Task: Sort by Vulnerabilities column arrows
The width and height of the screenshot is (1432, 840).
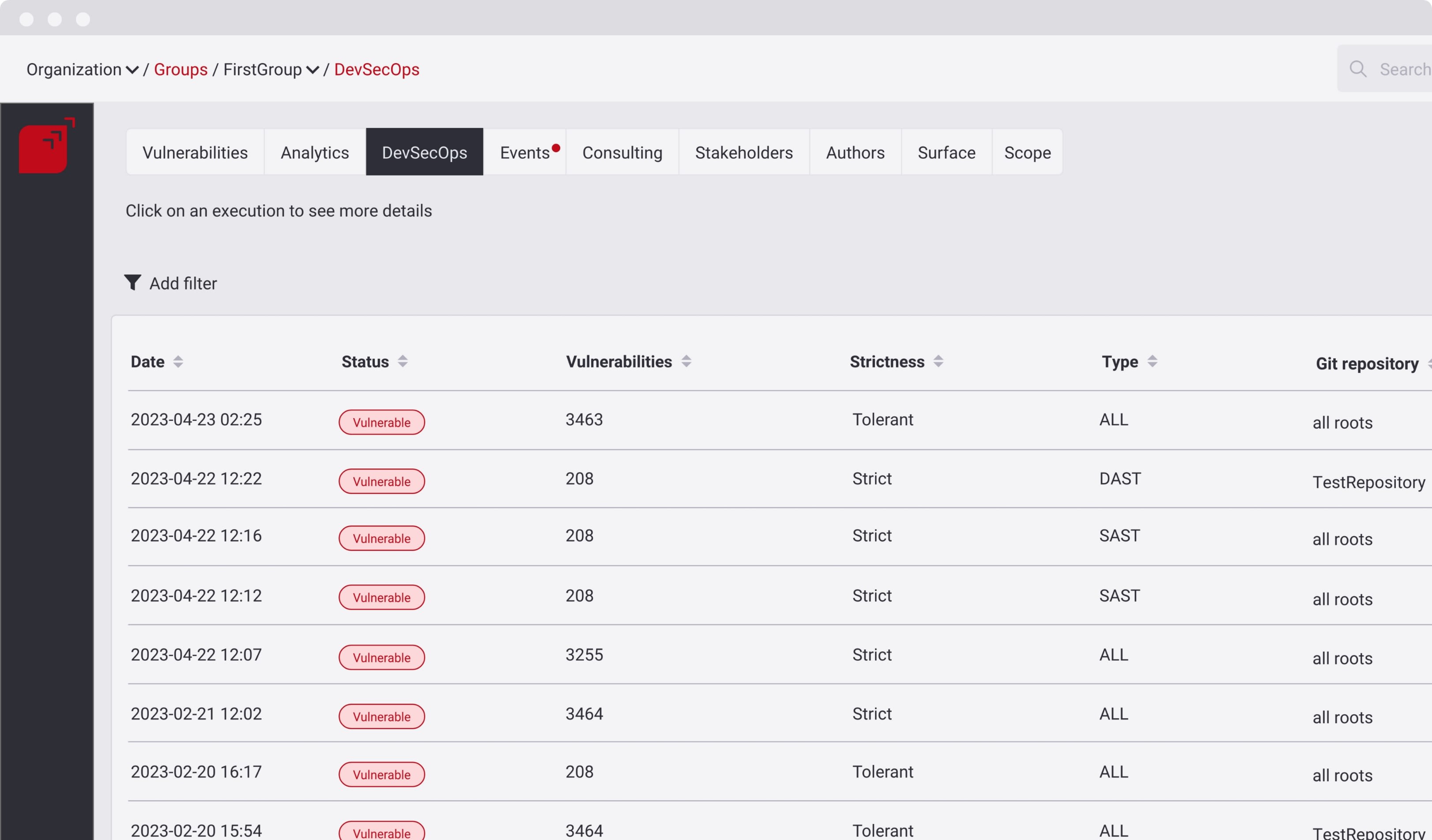Action: (686, 361)
